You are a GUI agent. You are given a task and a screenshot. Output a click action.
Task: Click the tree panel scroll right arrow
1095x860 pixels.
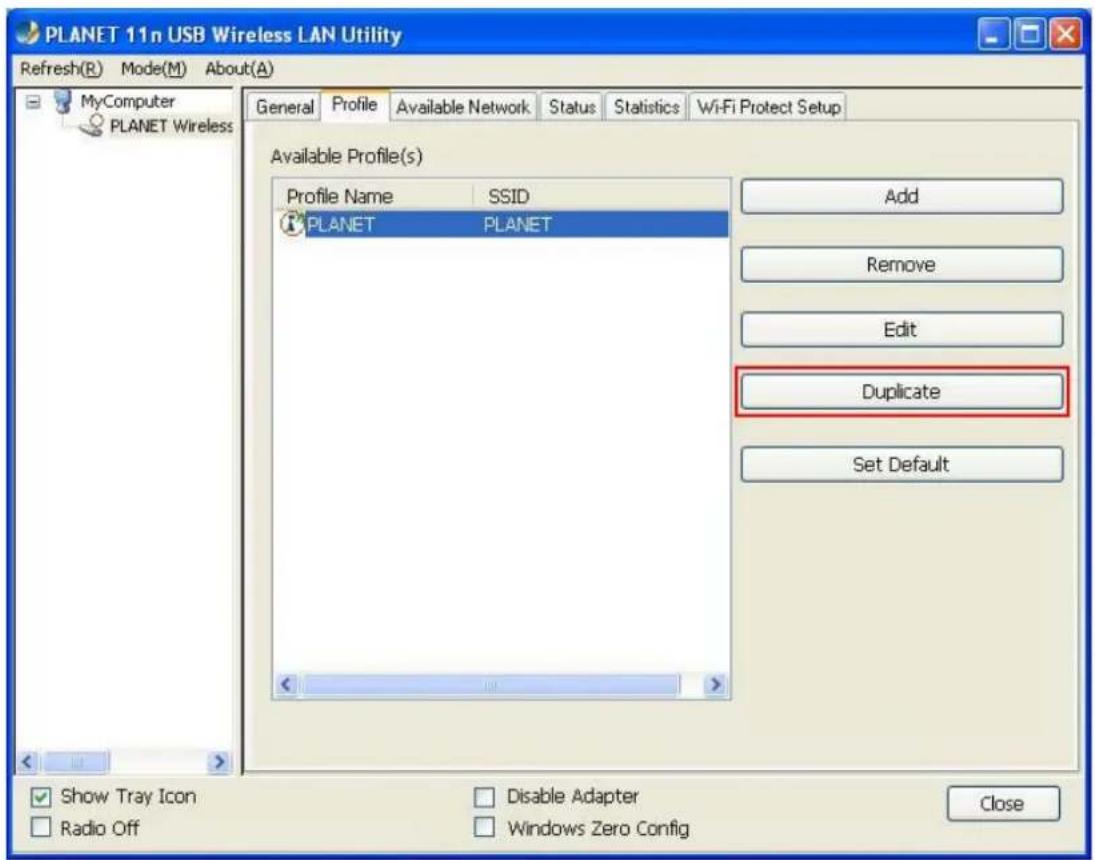(x=220, y=761)
